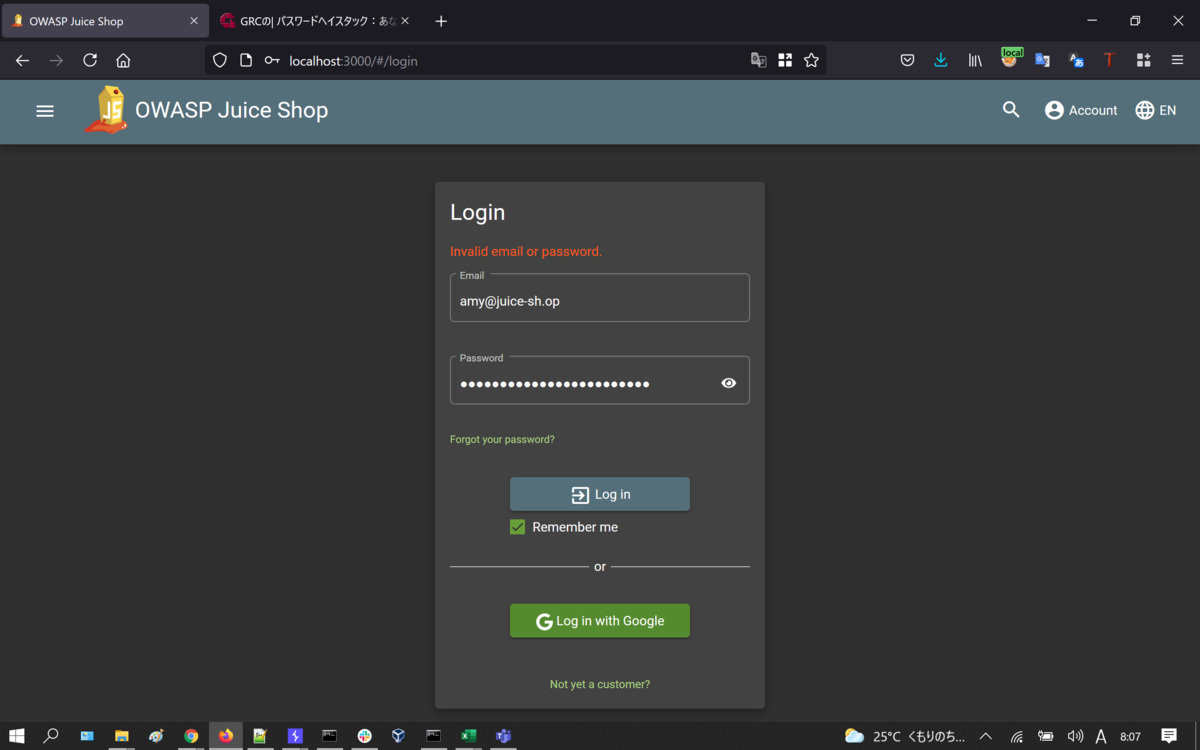Bookmark this page with the star
Screen dimensions: 1200x750
(x=811, y=60)
